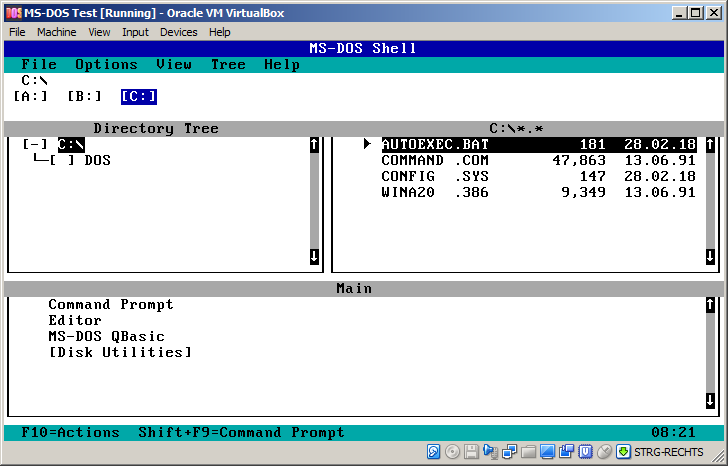Open the VirtualBox Machine menu
This screenshot has width=728, height=466.
pos(57,32)
